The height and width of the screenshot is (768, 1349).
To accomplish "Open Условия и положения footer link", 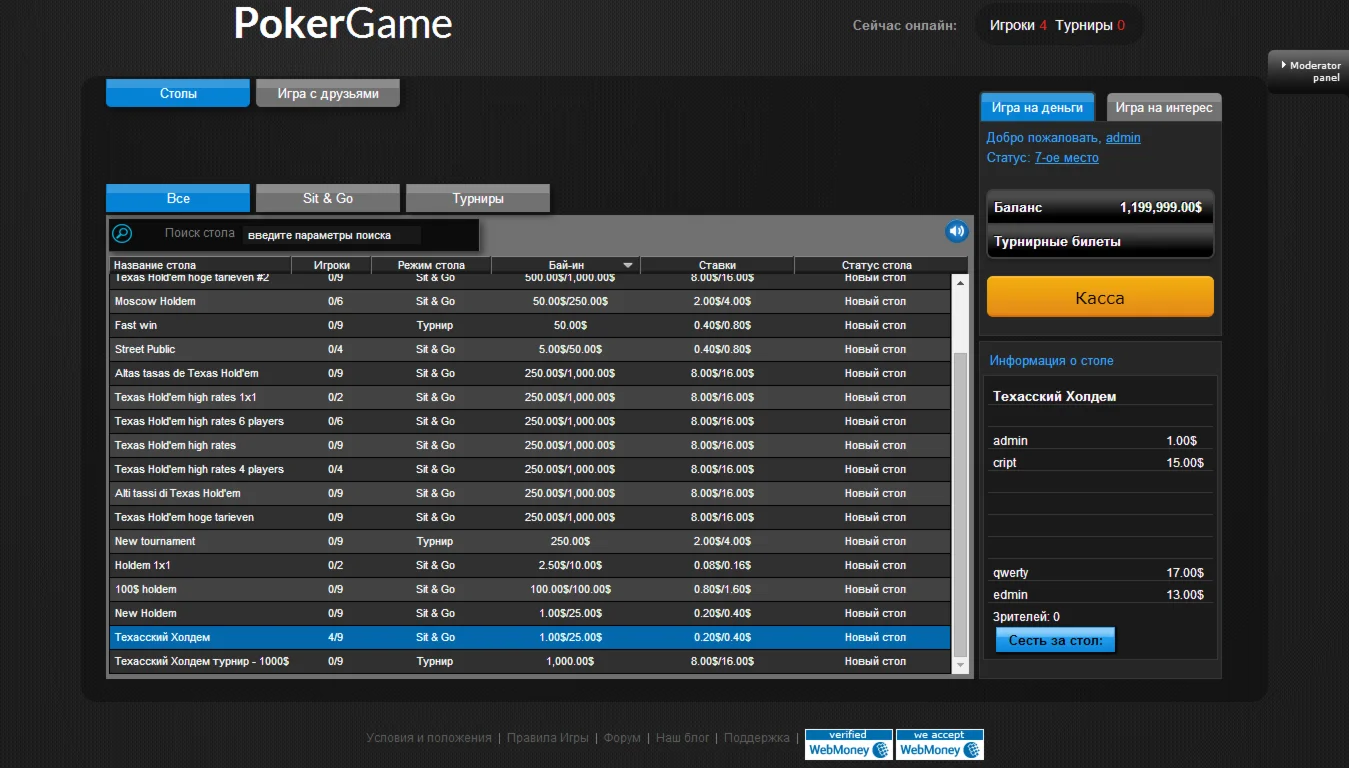I will pos(429,738).
